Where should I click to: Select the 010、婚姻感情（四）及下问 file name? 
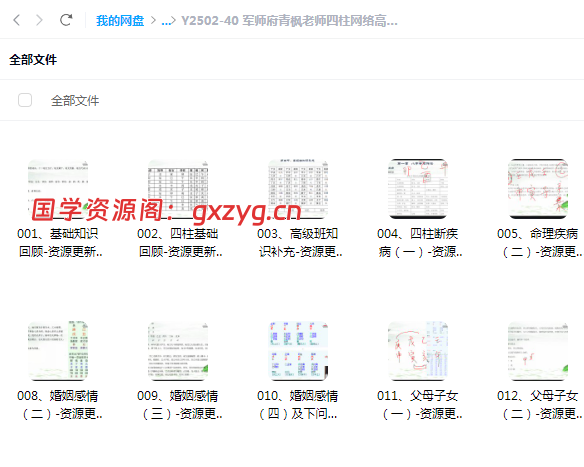click(x=298, y=405)
